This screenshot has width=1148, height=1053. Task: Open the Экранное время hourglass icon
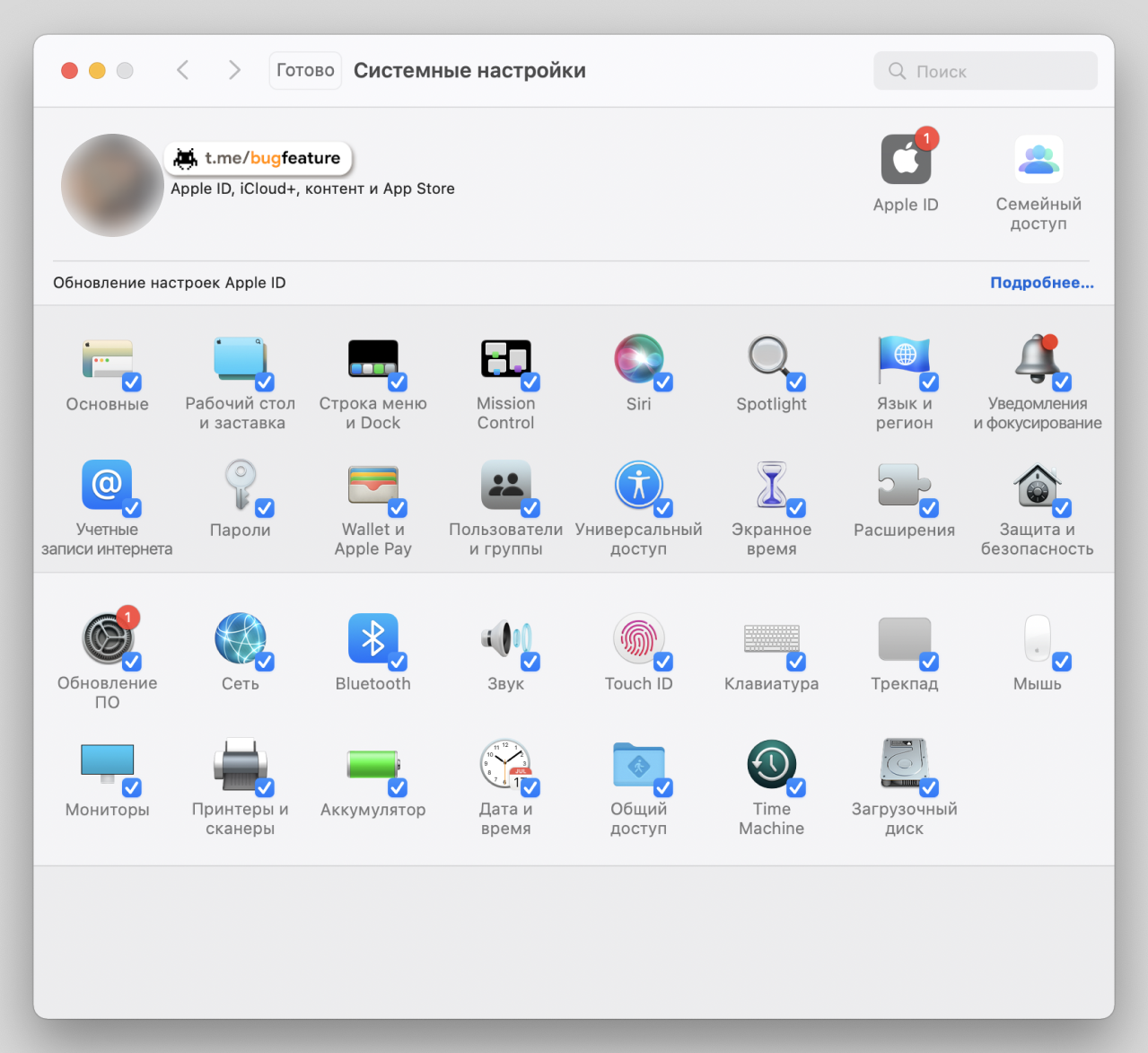point(771,485)
